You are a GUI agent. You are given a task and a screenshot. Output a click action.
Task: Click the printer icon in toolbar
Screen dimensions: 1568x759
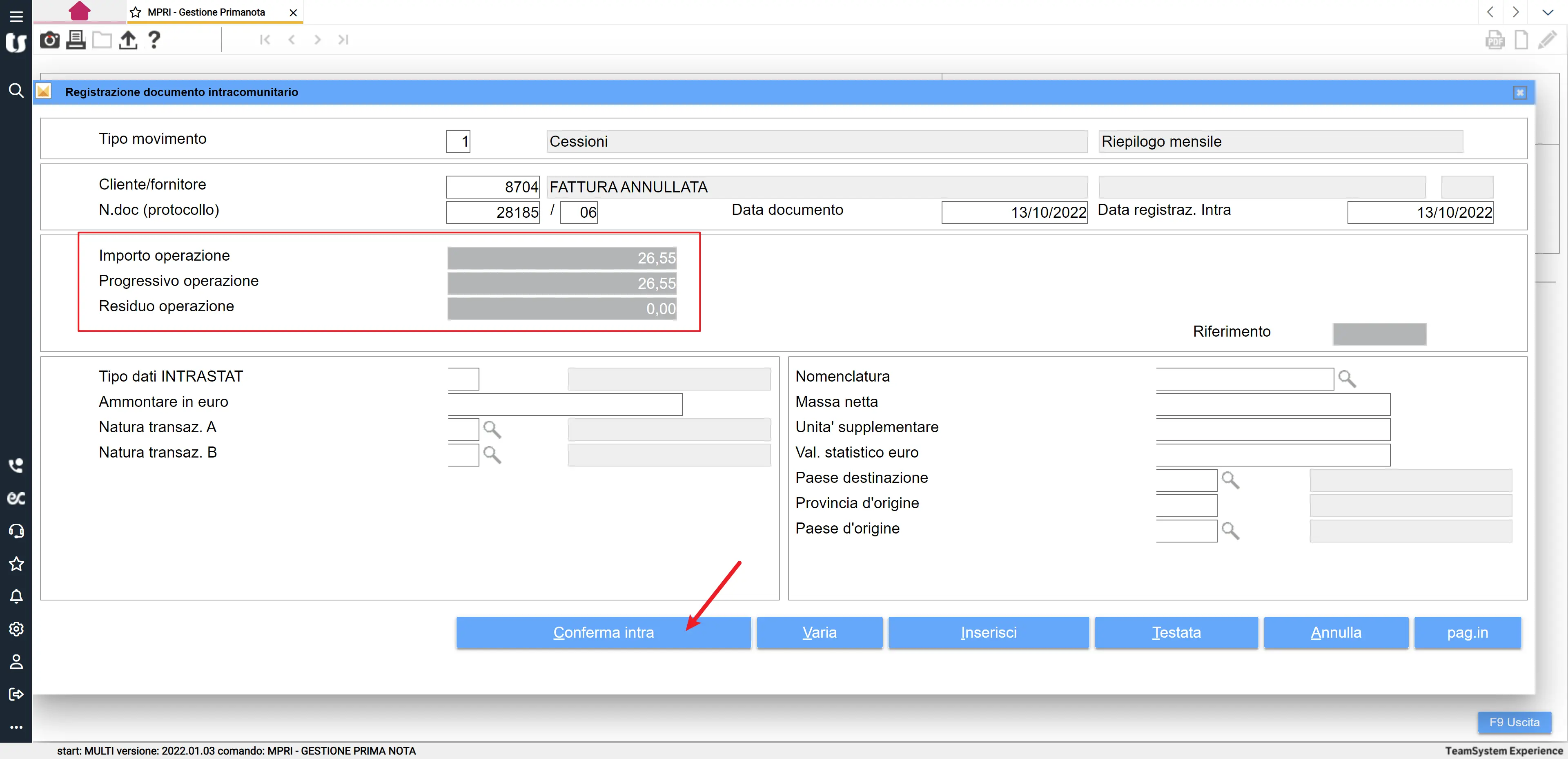coord(76,40)
